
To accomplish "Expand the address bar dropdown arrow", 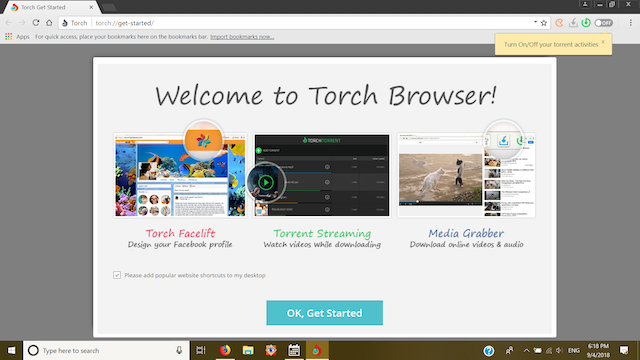I will click(535, 22).
